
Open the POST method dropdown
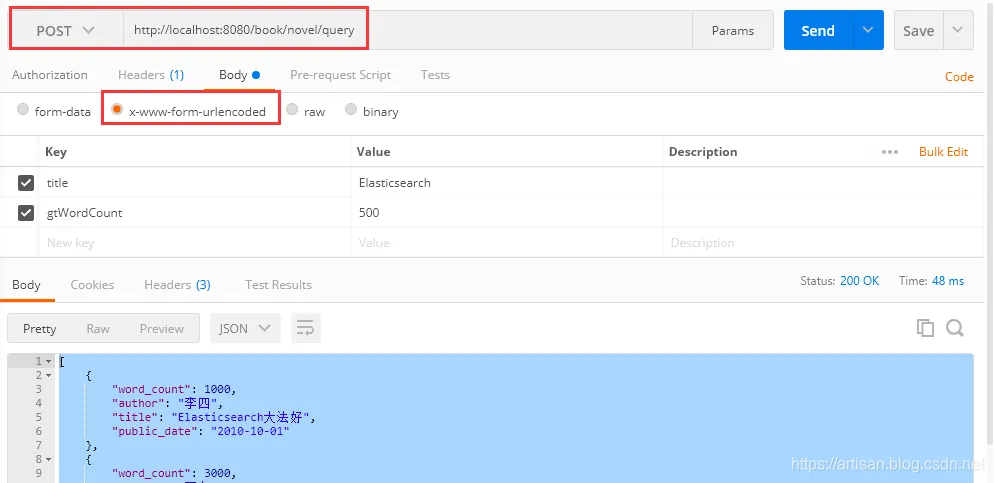point(66,30)
